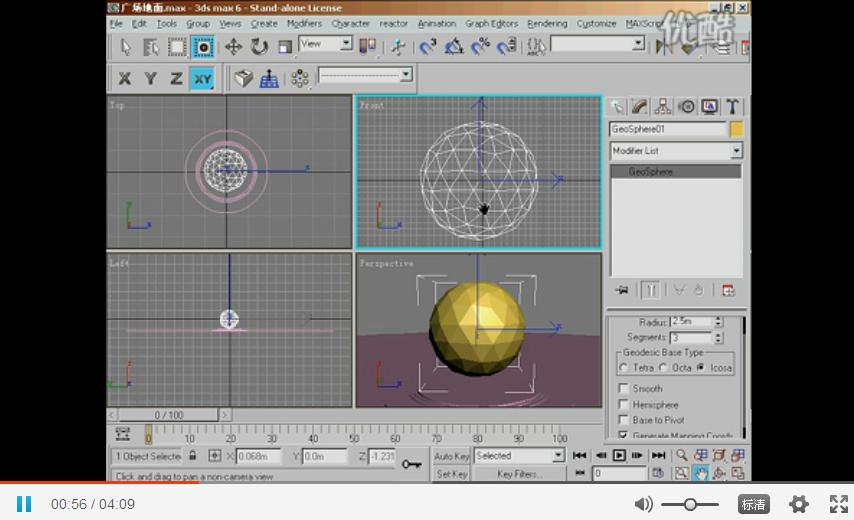Open the Modify command panel tab

[x=639, y=107]
